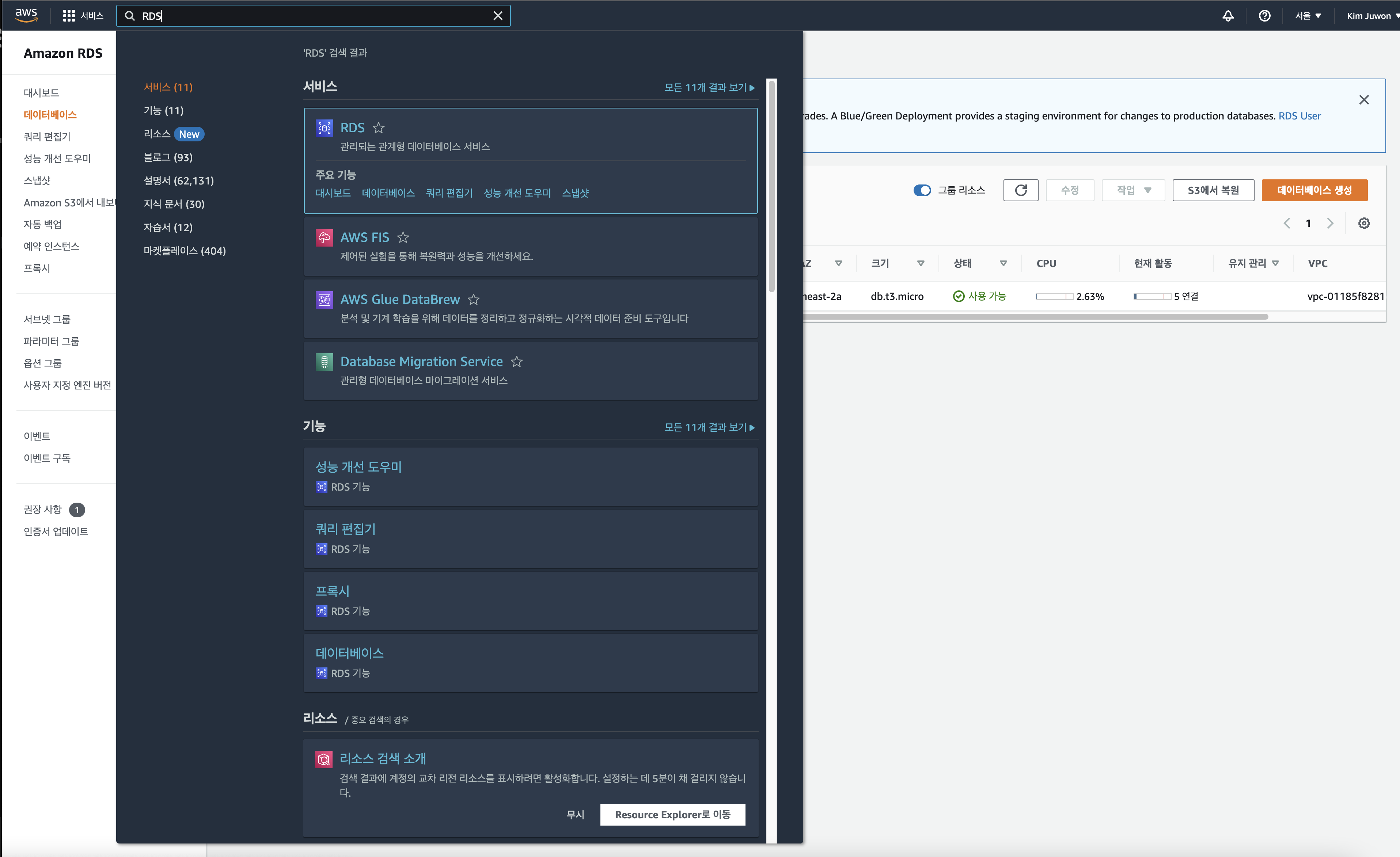
Task: Star the AWS Glue DataBrew service
Action: click(x=473, y=299)
